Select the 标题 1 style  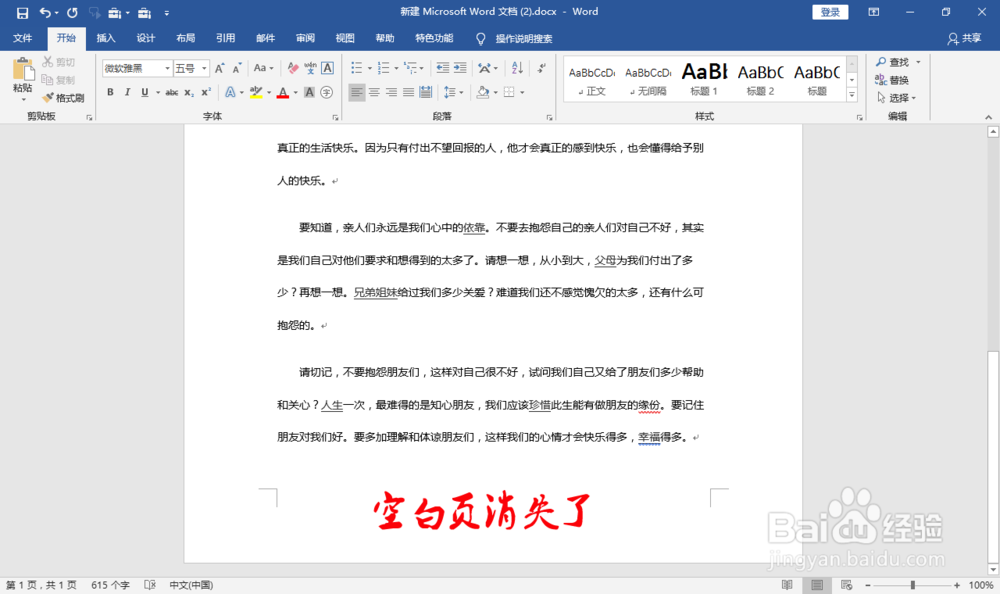(704, 78)
